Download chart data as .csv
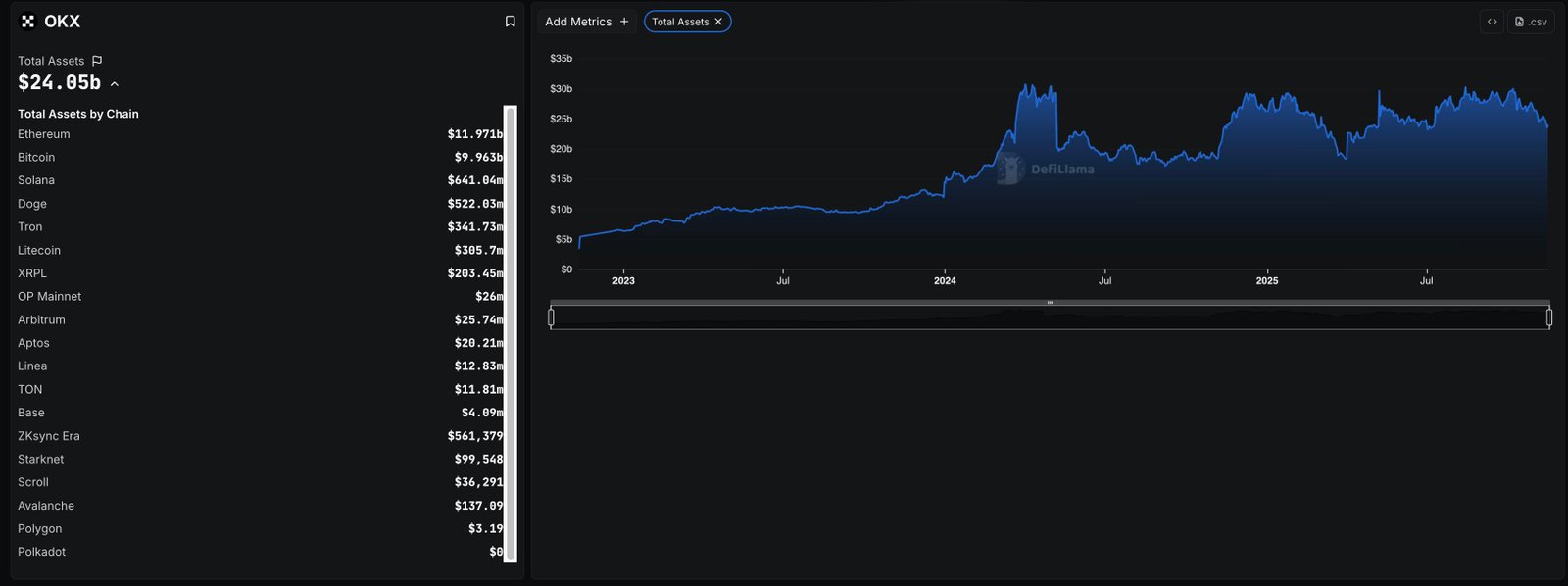Viewport: 1568px width, 586px height. [1531, 22]
